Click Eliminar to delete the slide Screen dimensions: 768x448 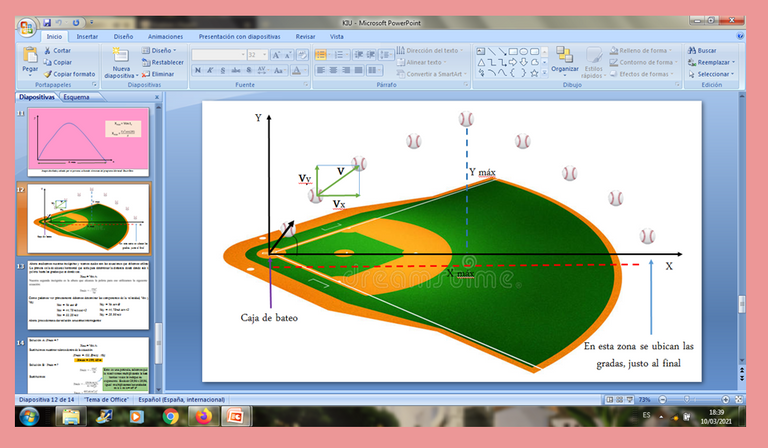click(162, 74)
